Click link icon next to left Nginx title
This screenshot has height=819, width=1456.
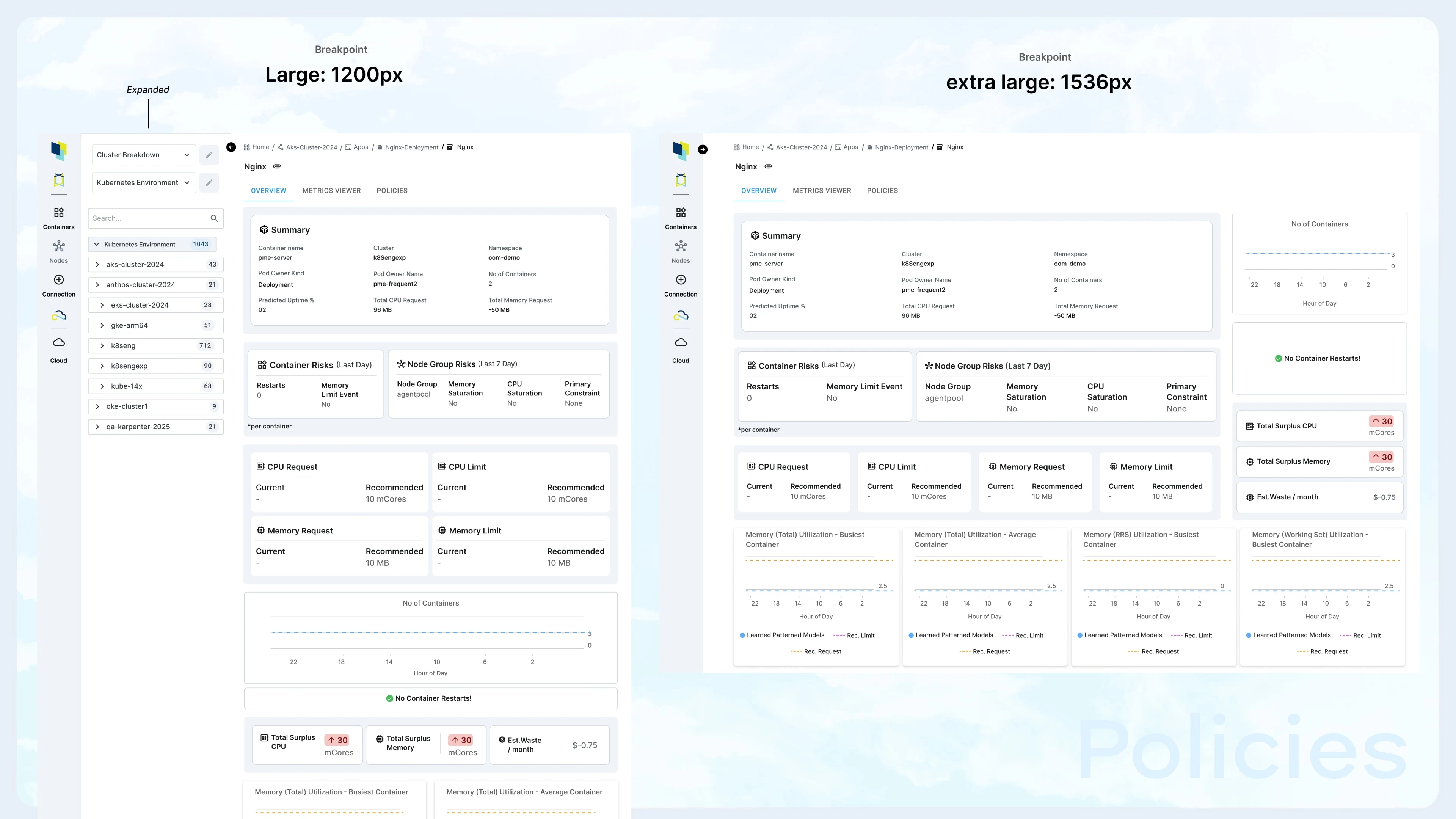277,167
